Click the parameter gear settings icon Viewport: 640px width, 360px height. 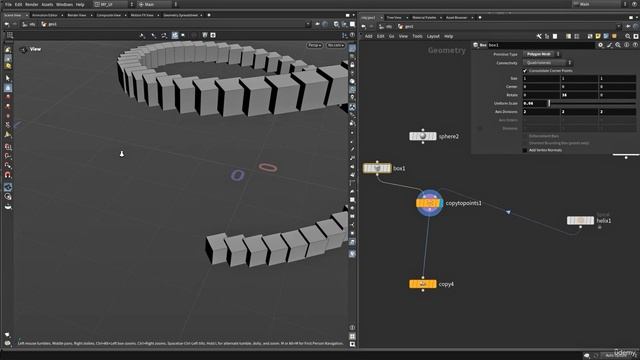[600, 45]
